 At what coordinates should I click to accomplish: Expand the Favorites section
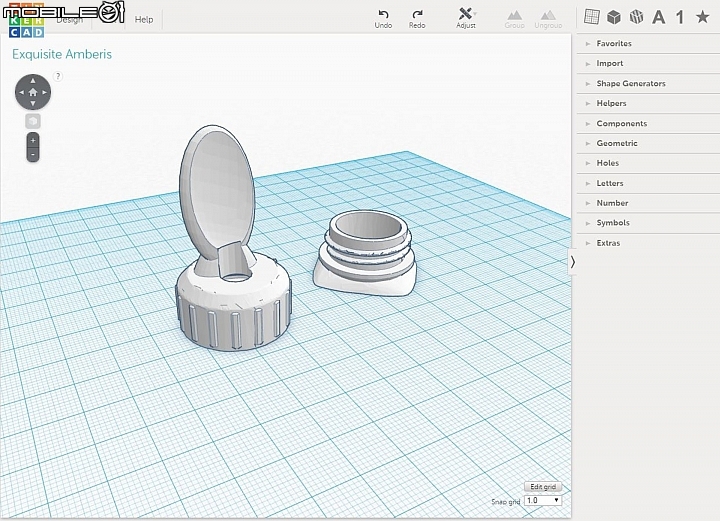coord(648,43)
